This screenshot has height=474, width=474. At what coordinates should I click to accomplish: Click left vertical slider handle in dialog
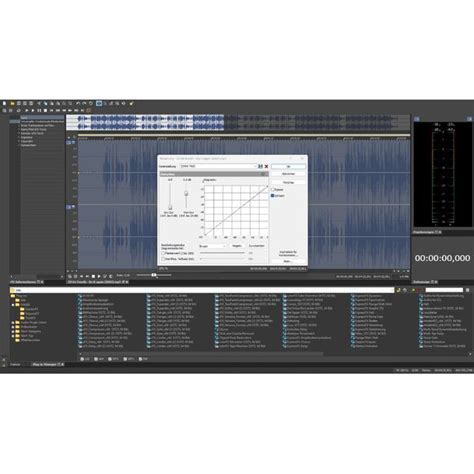click(x=170, y=207)
